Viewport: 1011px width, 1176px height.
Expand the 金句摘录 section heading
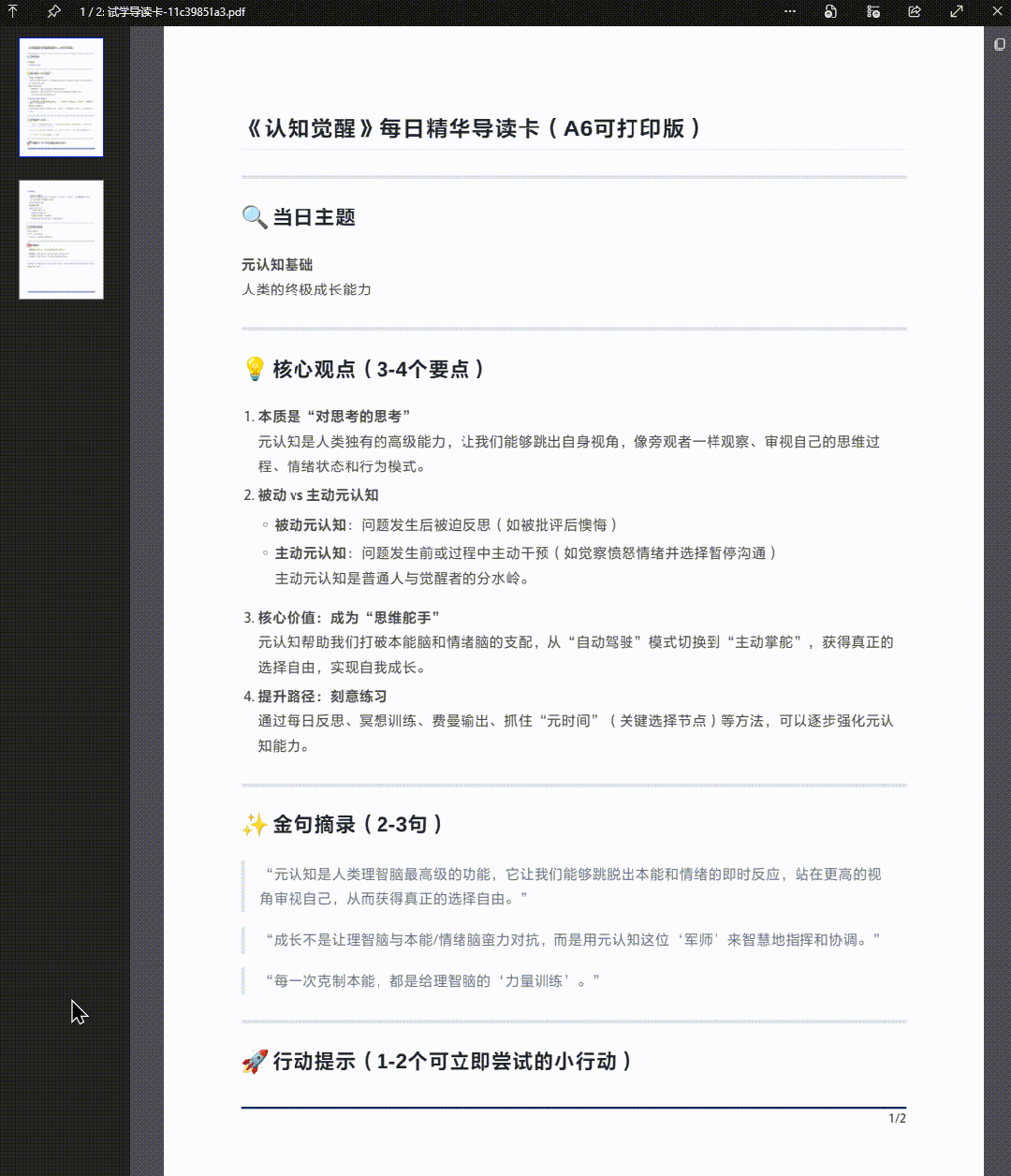[341, 825]
